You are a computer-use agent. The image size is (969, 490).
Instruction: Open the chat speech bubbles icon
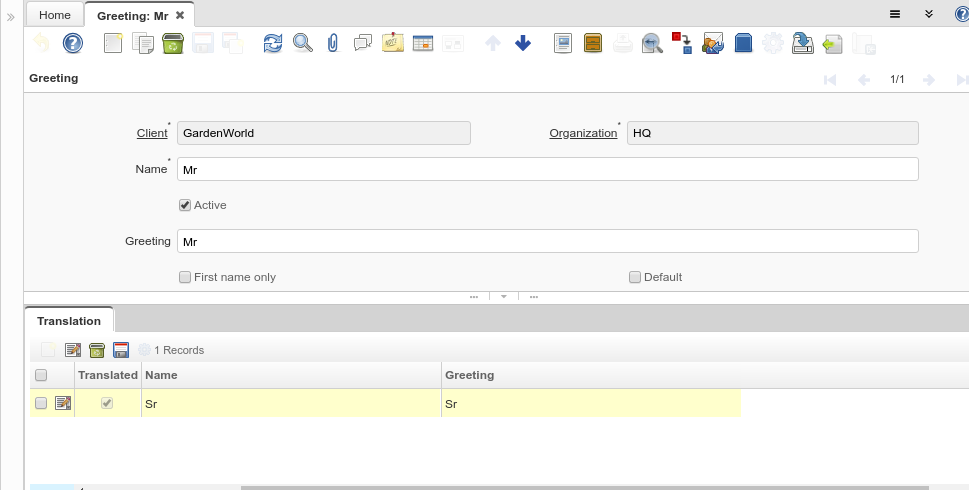(363, 43)
